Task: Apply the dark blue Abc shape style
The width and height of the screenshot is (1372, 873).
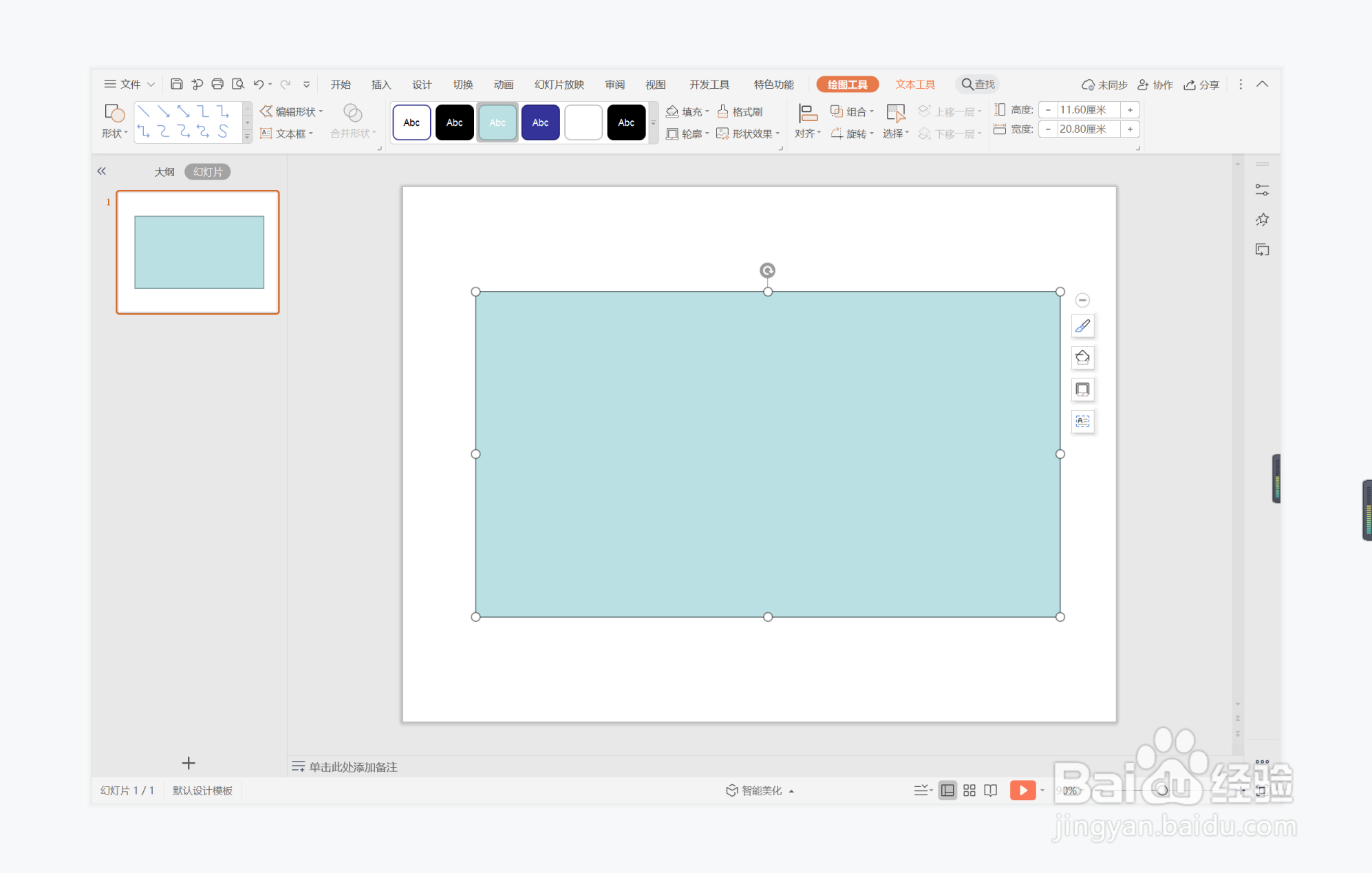Action: 540,122
